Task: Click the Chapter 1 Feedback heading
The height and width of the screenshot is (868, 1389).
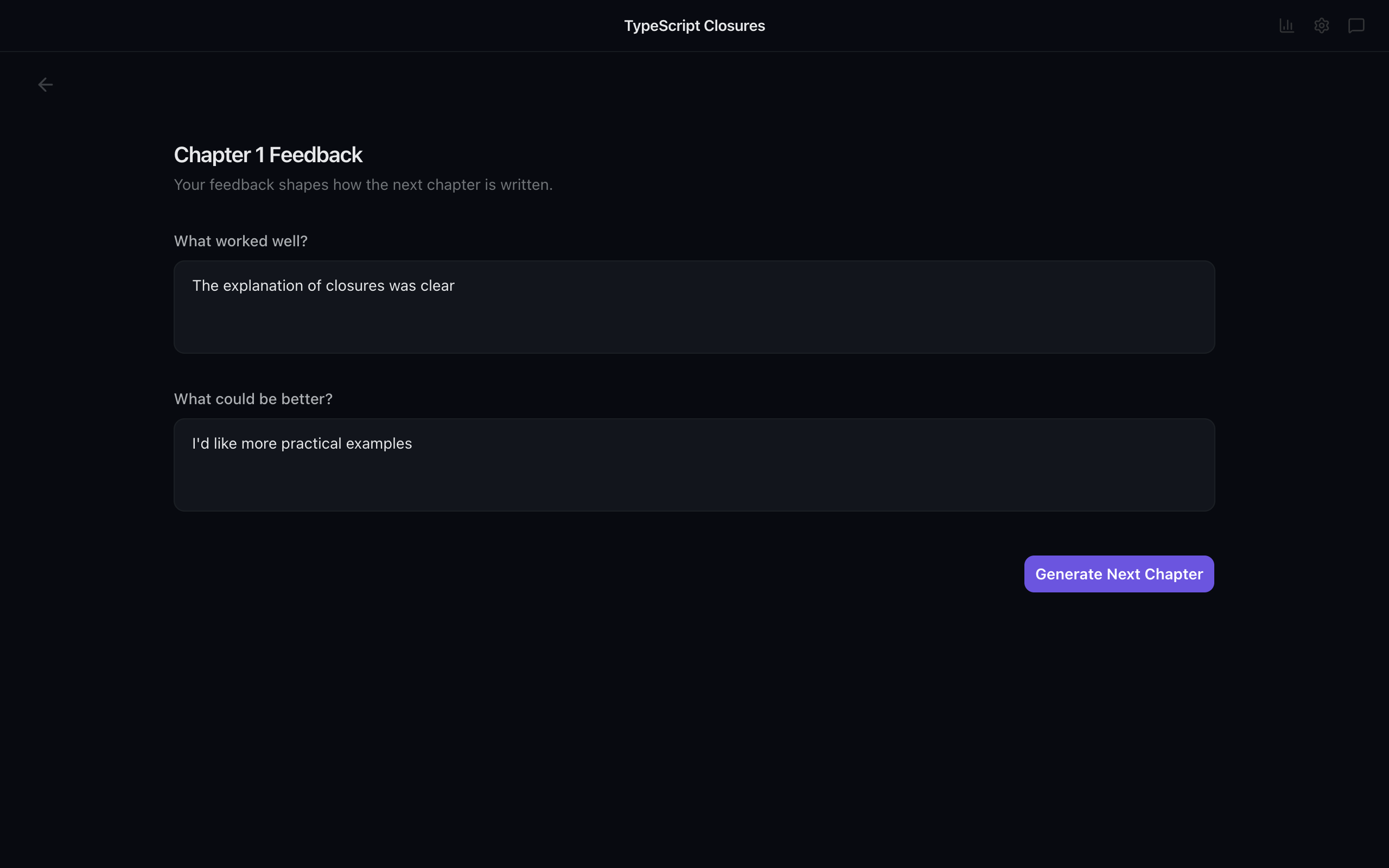Action: tap(267, 154)
